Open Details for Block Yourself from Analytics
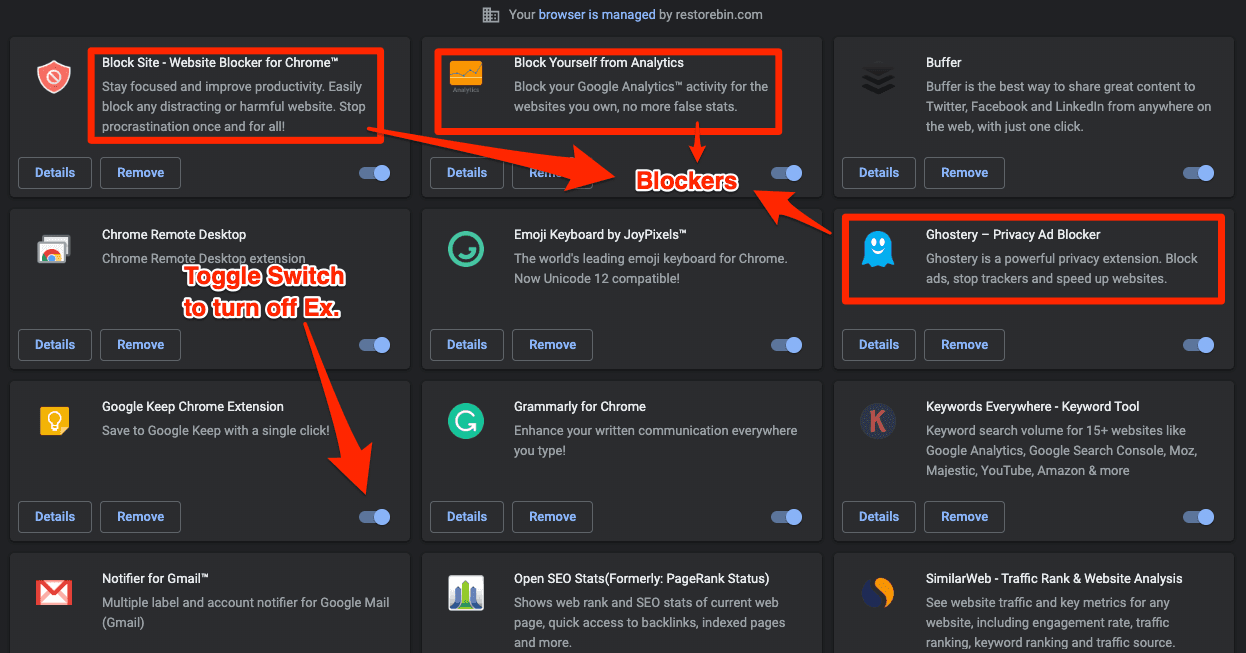1246x653 pixels. [x=467, y=173]
